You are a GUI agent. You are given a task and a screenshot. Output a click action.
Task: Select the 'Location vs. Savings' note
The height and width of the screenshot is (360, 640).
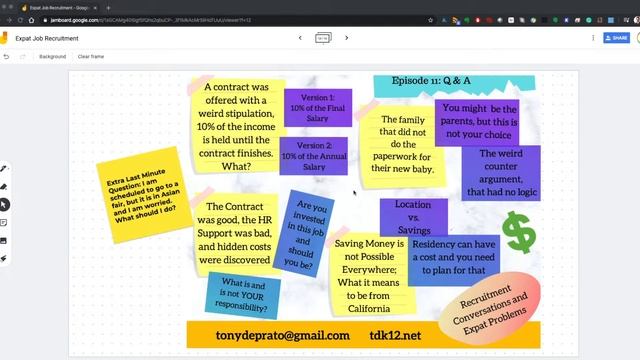414,217
